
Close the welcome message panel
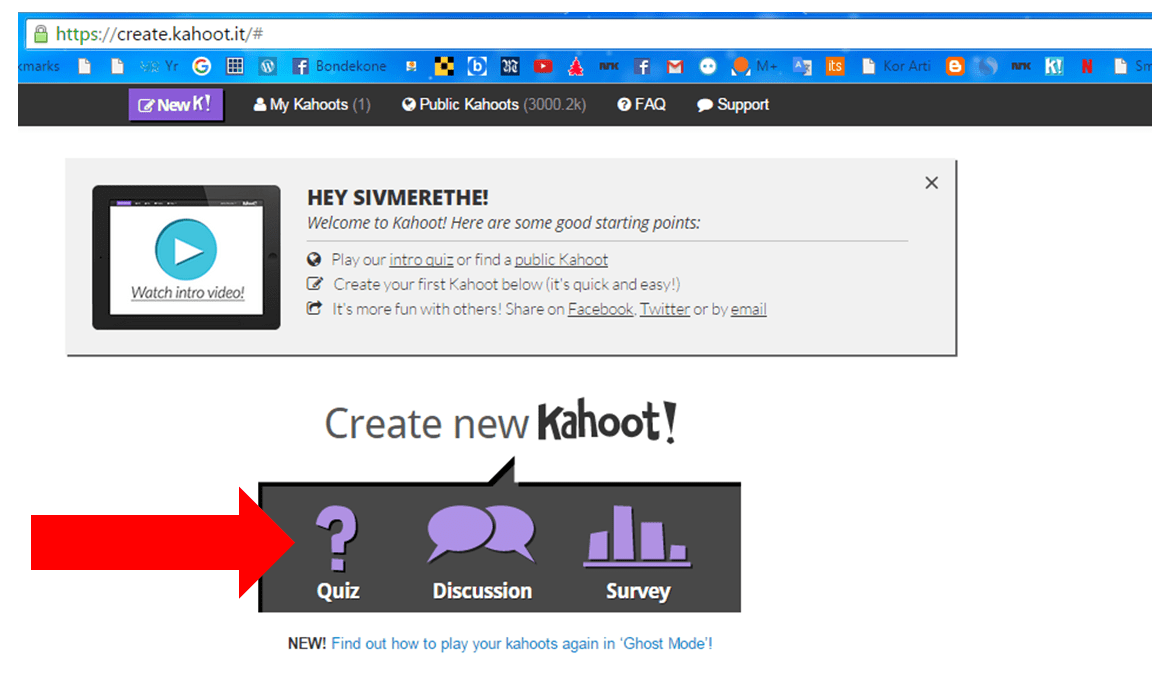(x=932, y=183)
